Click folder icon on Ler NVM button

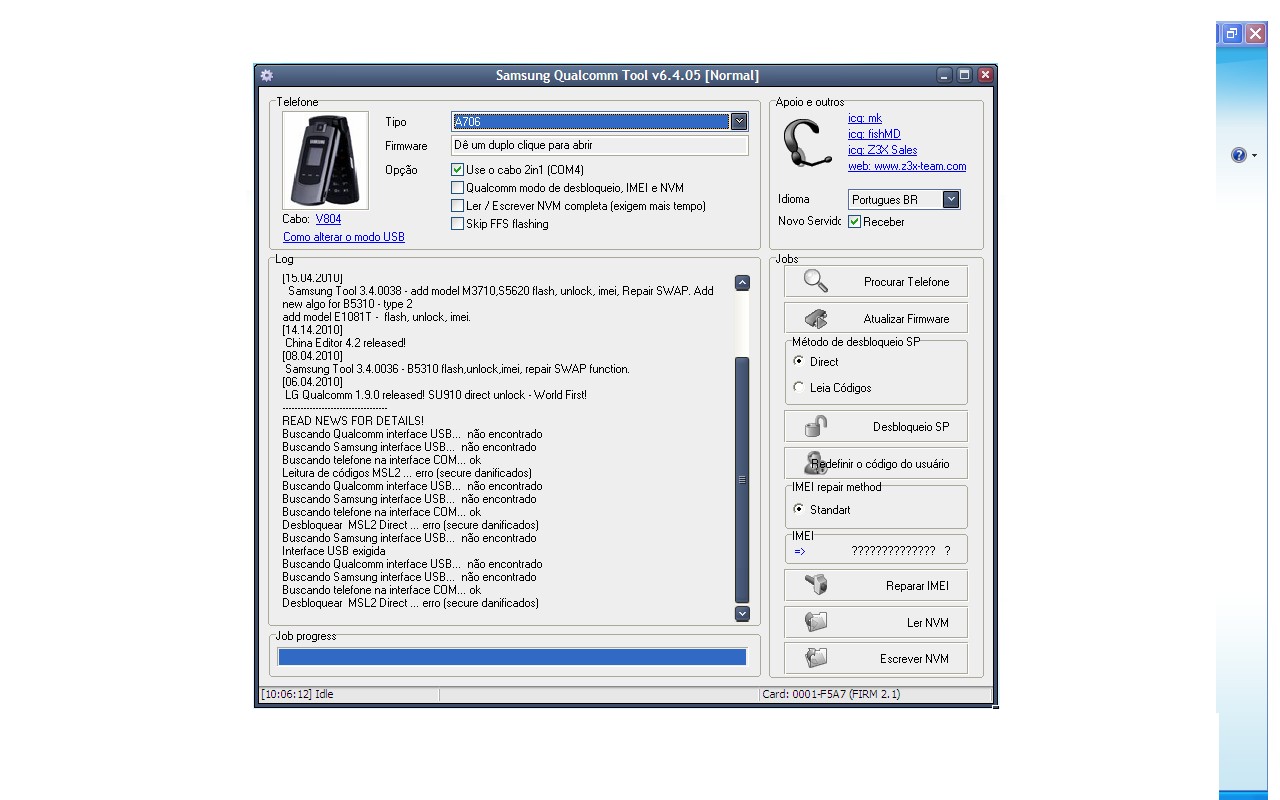click(816, 622)
